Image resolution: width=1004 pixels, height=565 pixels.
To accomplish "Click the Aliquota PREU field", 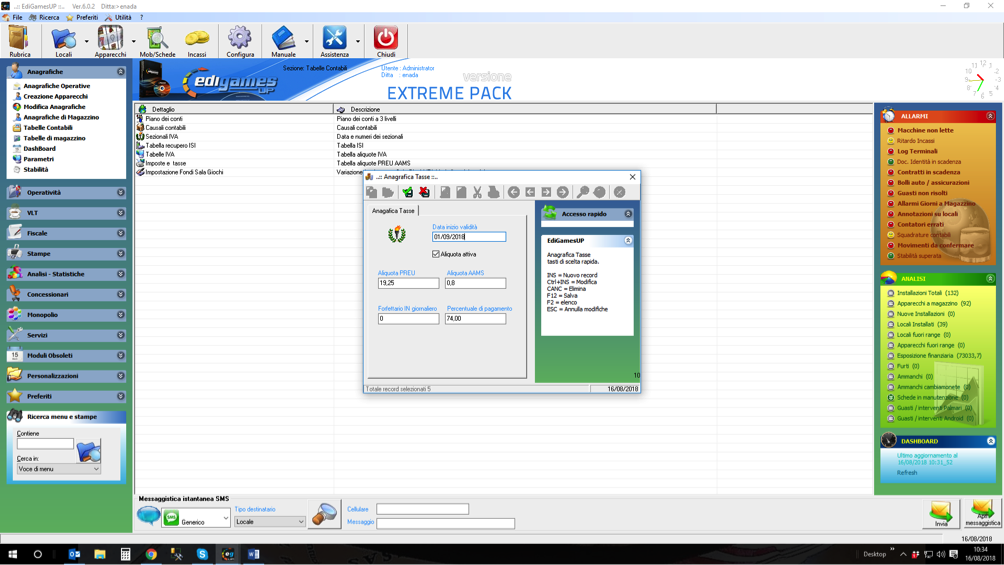I will [408, 282].
